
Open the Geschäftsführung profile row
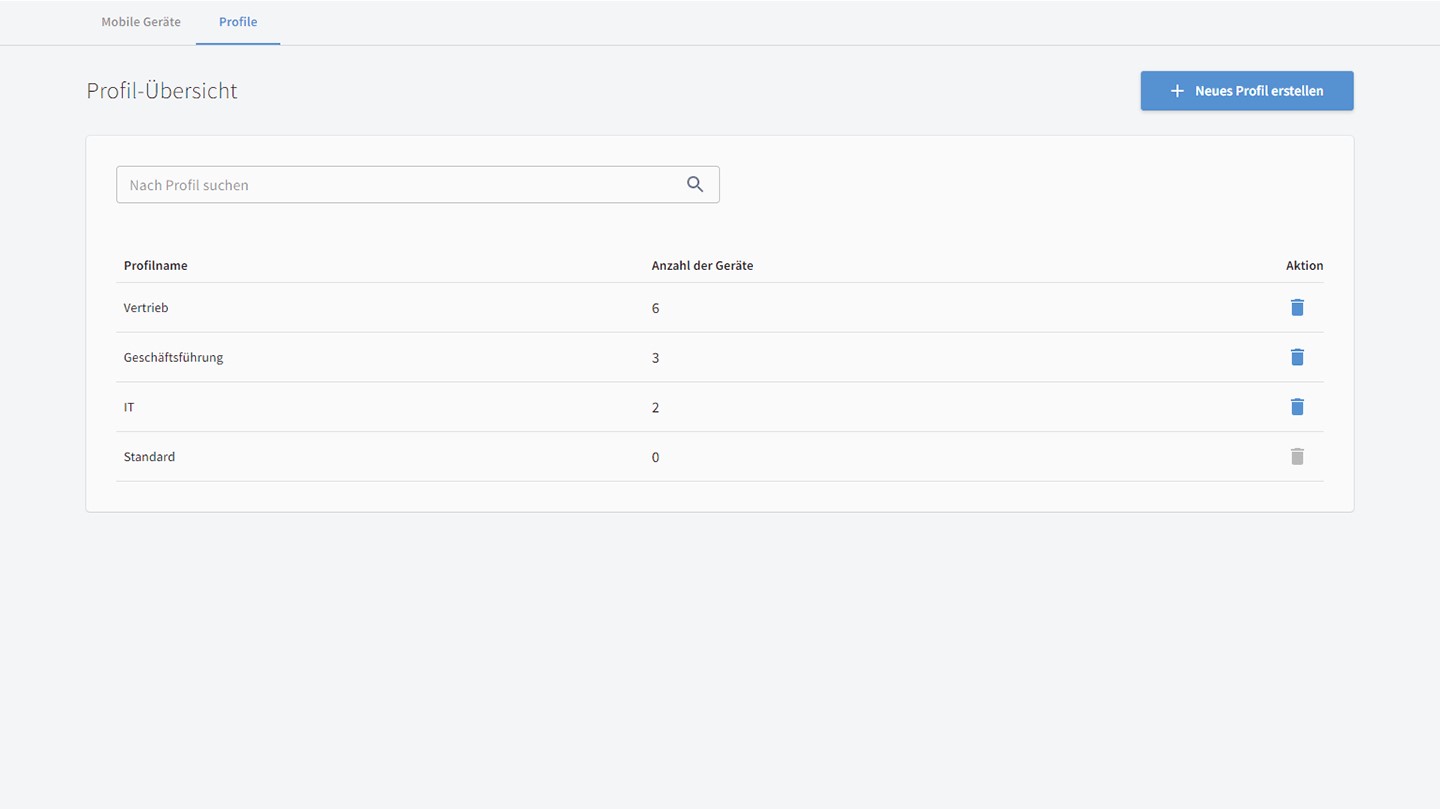click(x=173, y=358)
